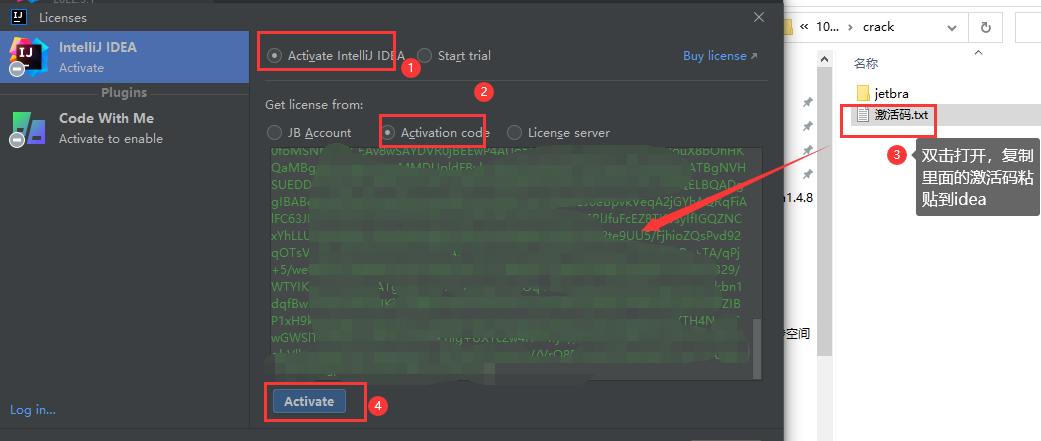Click the Activate button
Screen dimensions: 1041x441
coord(309,401)
